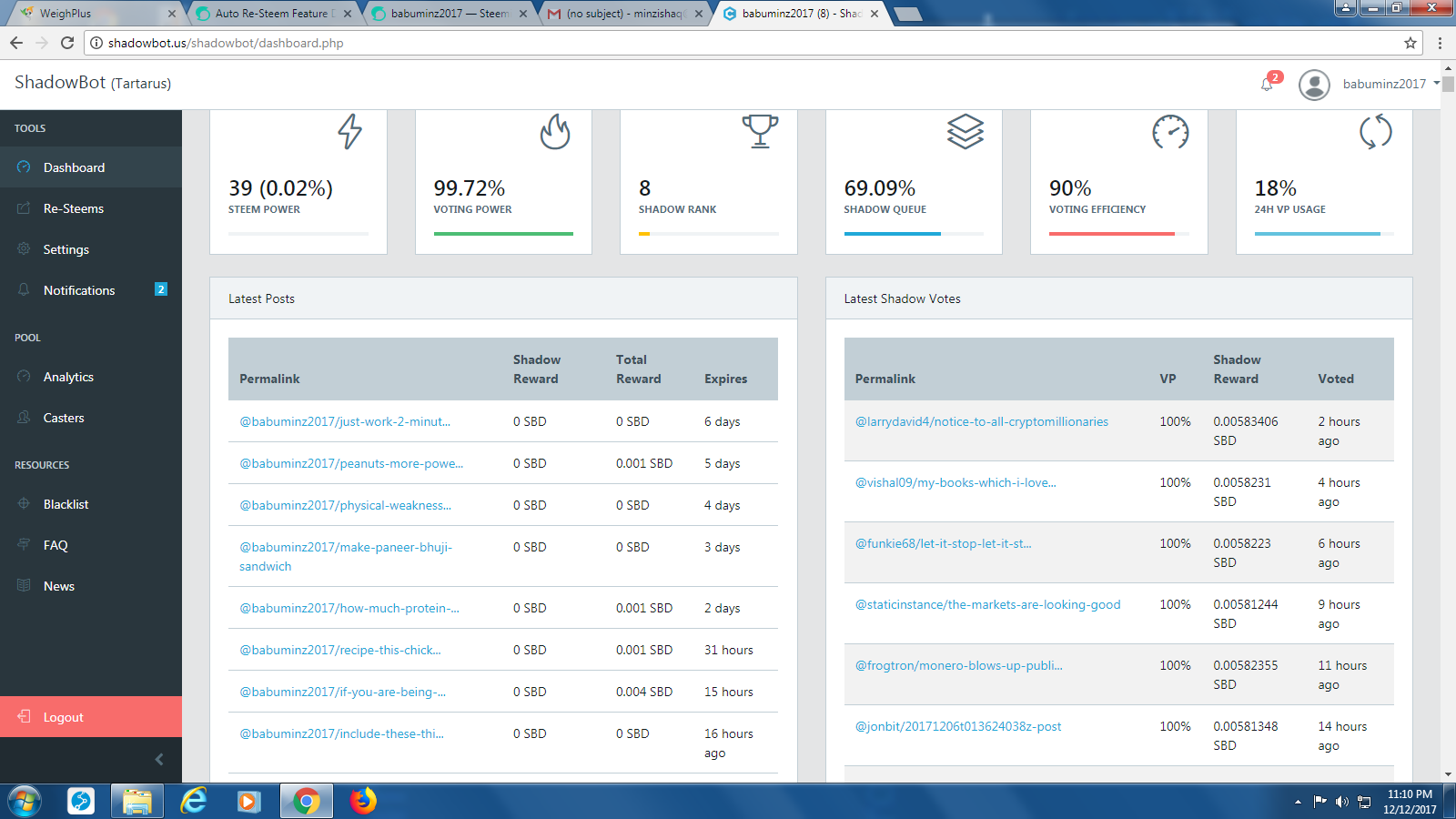Open the jonbit 20171206 post link
This screenshot has width=1456, height=819.
[958, 726]
